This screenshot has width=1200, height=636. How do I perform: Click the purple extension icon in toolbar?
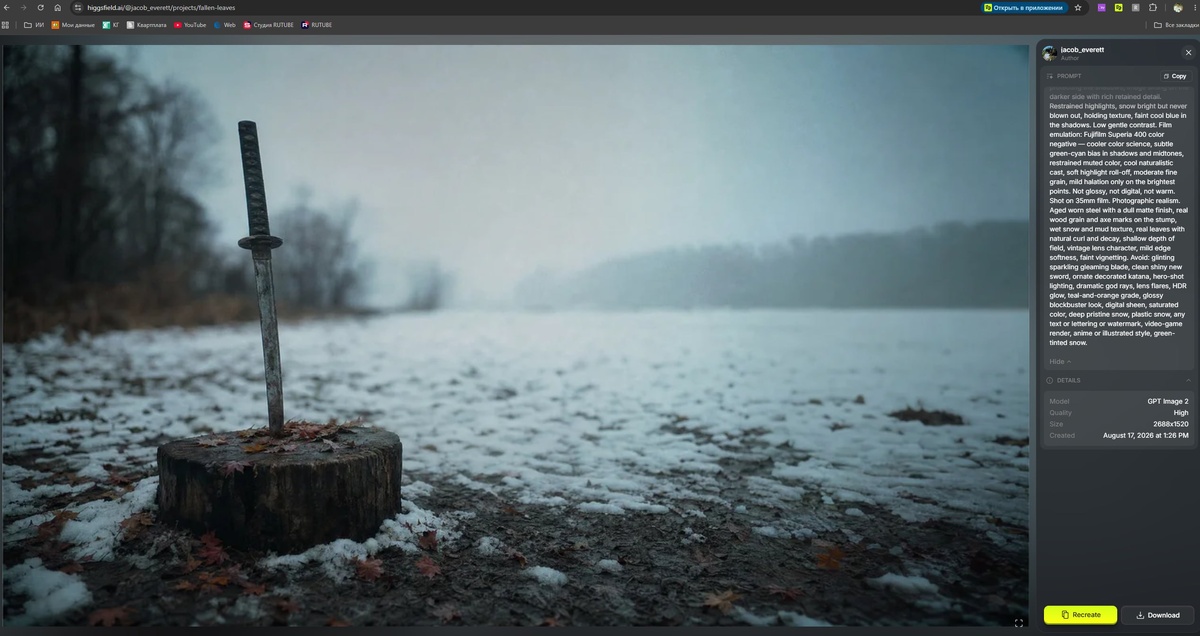(x=1102, y=7)
